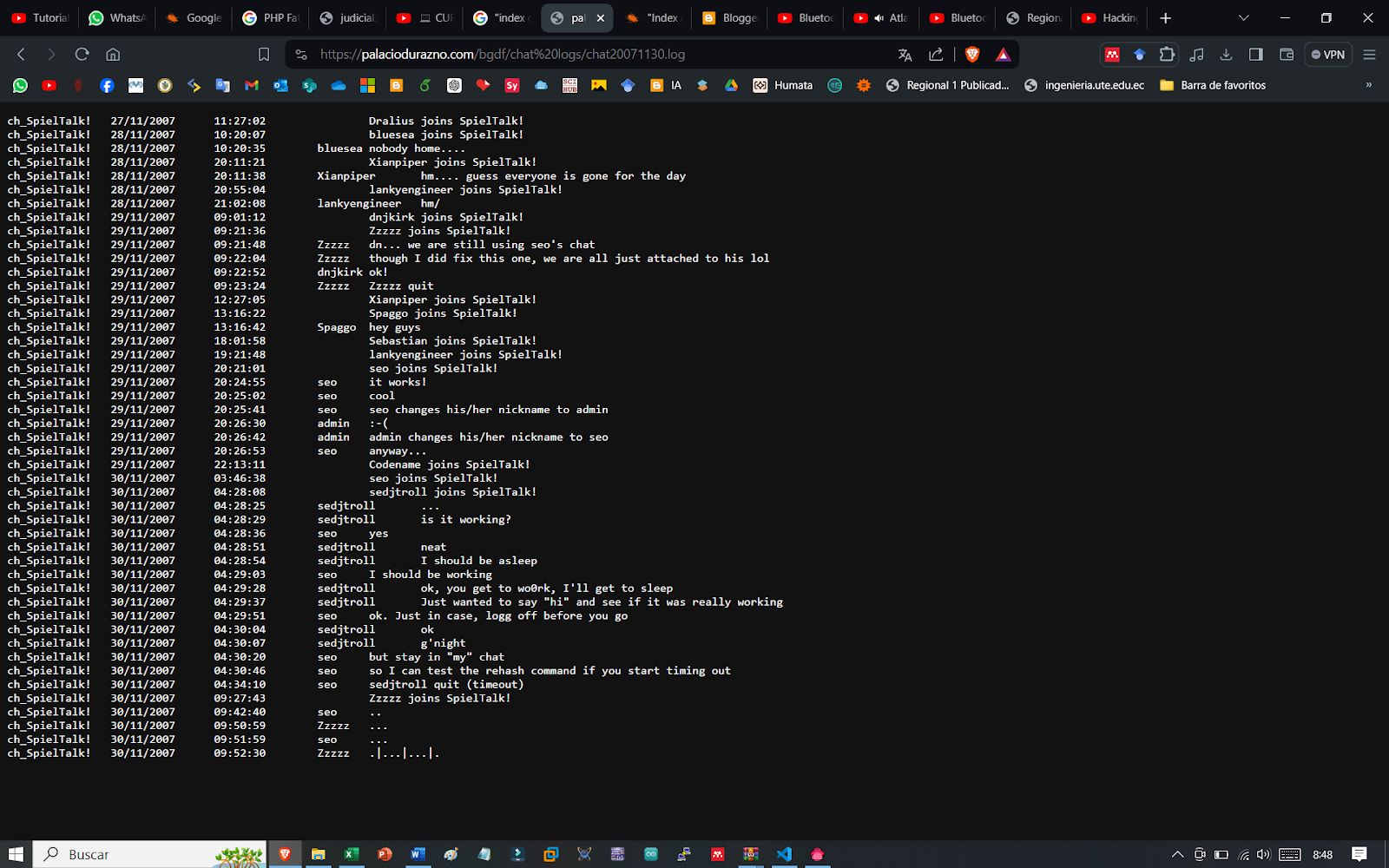Screen dimensions: 1389x868
Task: Switch to the Tutorial YouTube tab
Action: 39,17
